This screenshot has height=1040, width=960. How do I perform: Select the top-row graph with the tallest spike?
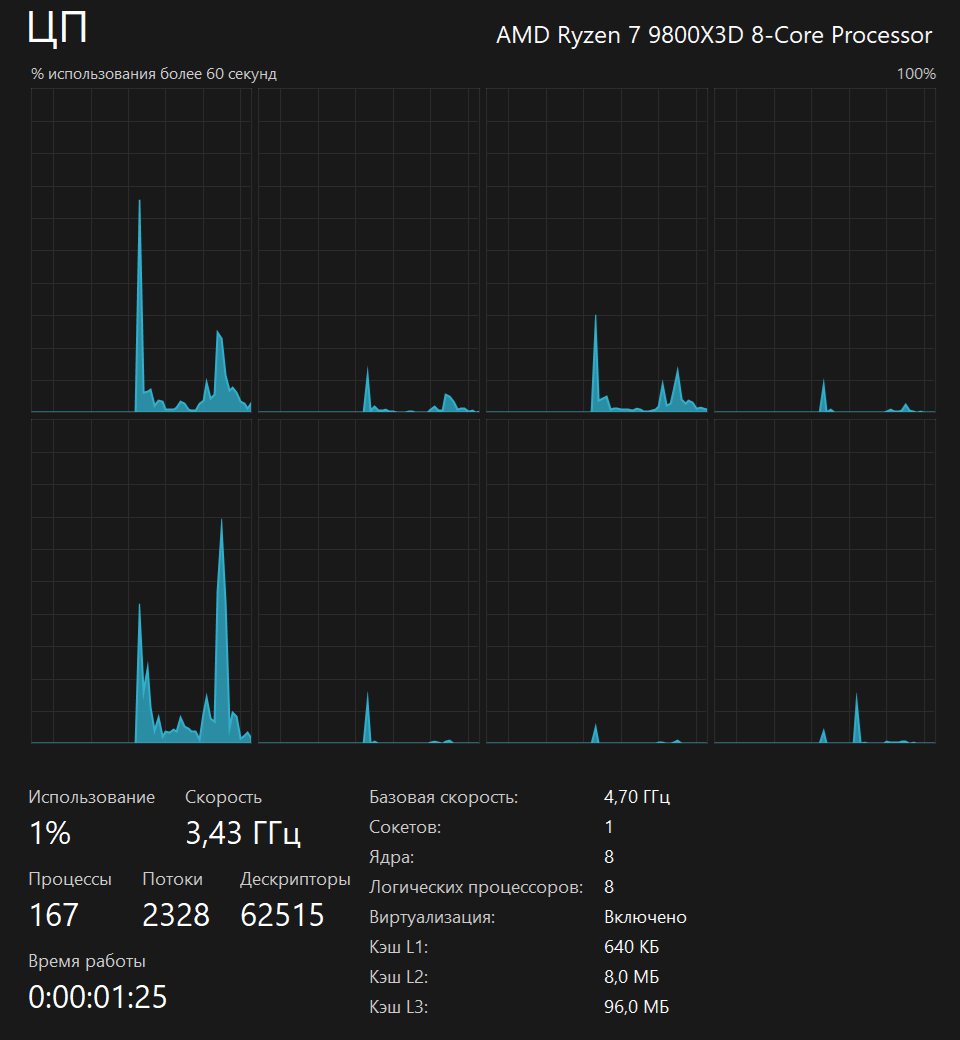point(141,250)
